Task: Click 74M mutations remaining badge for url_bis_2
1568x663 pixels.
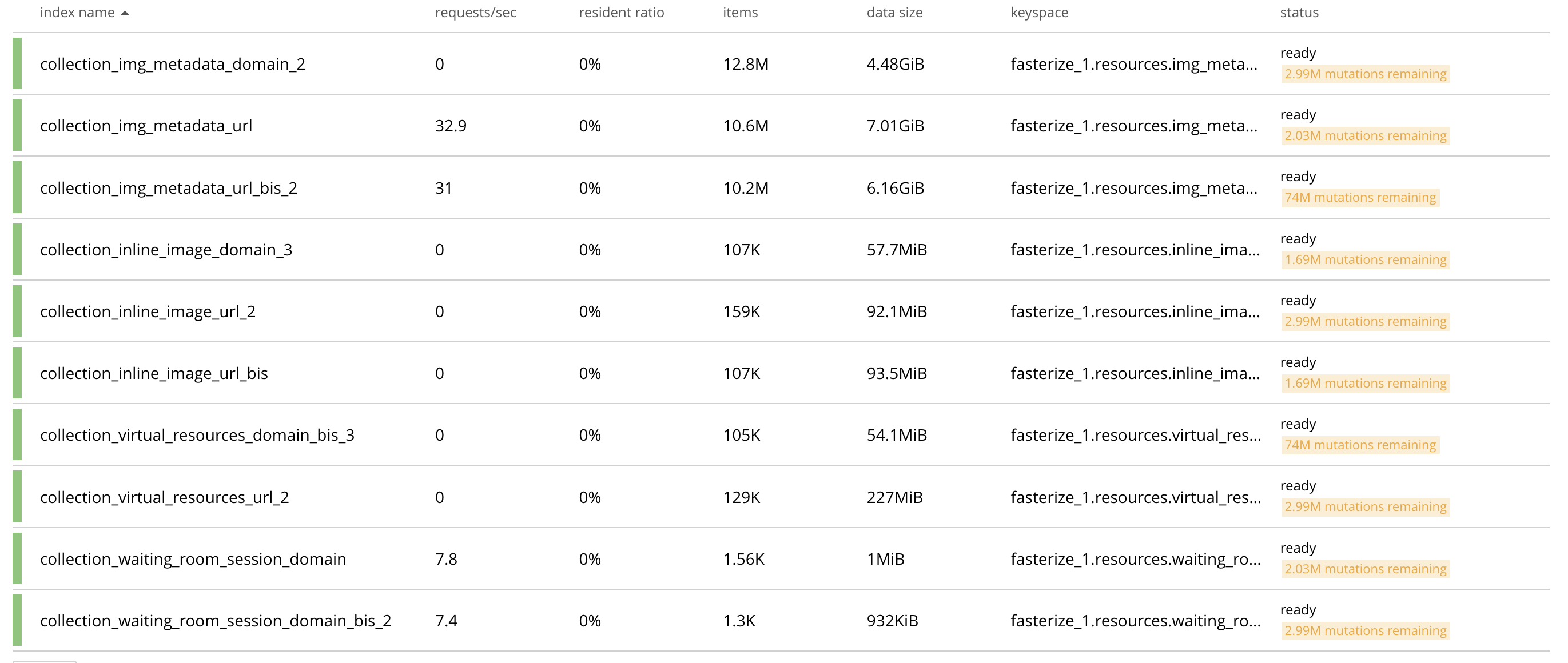Action: (x=1360, y=198)
